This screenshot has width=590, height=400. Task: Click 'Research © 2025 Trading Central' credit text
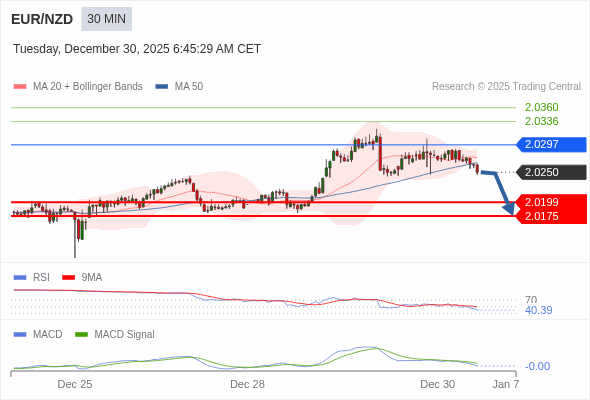[x=506, y=87]
